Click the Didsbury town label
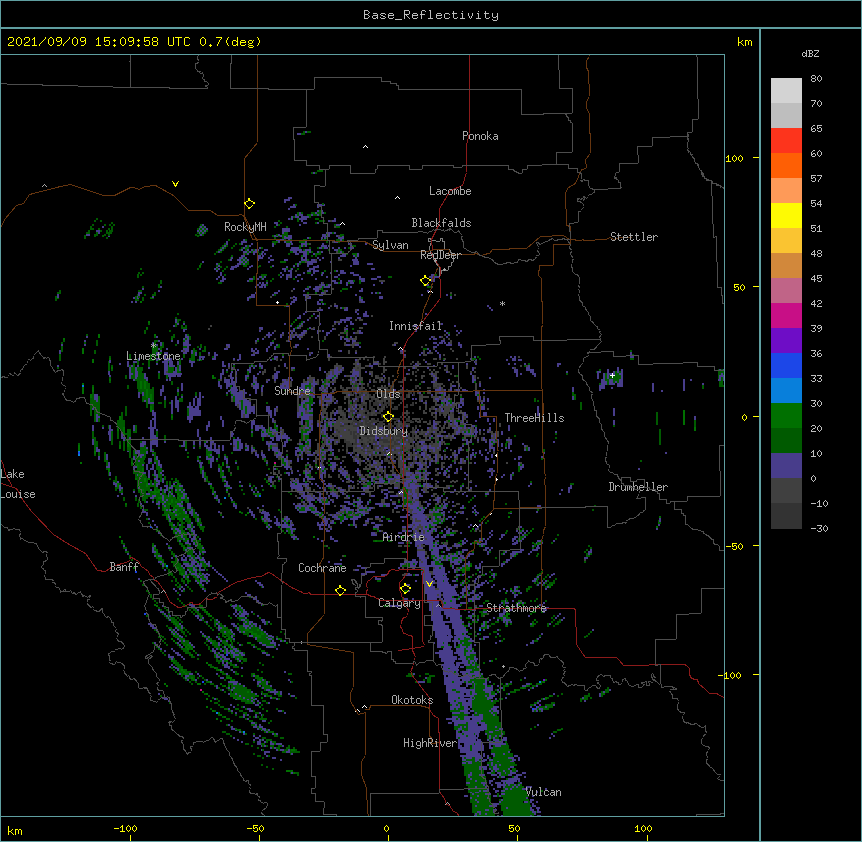862x842 pixels. [384, 431]
